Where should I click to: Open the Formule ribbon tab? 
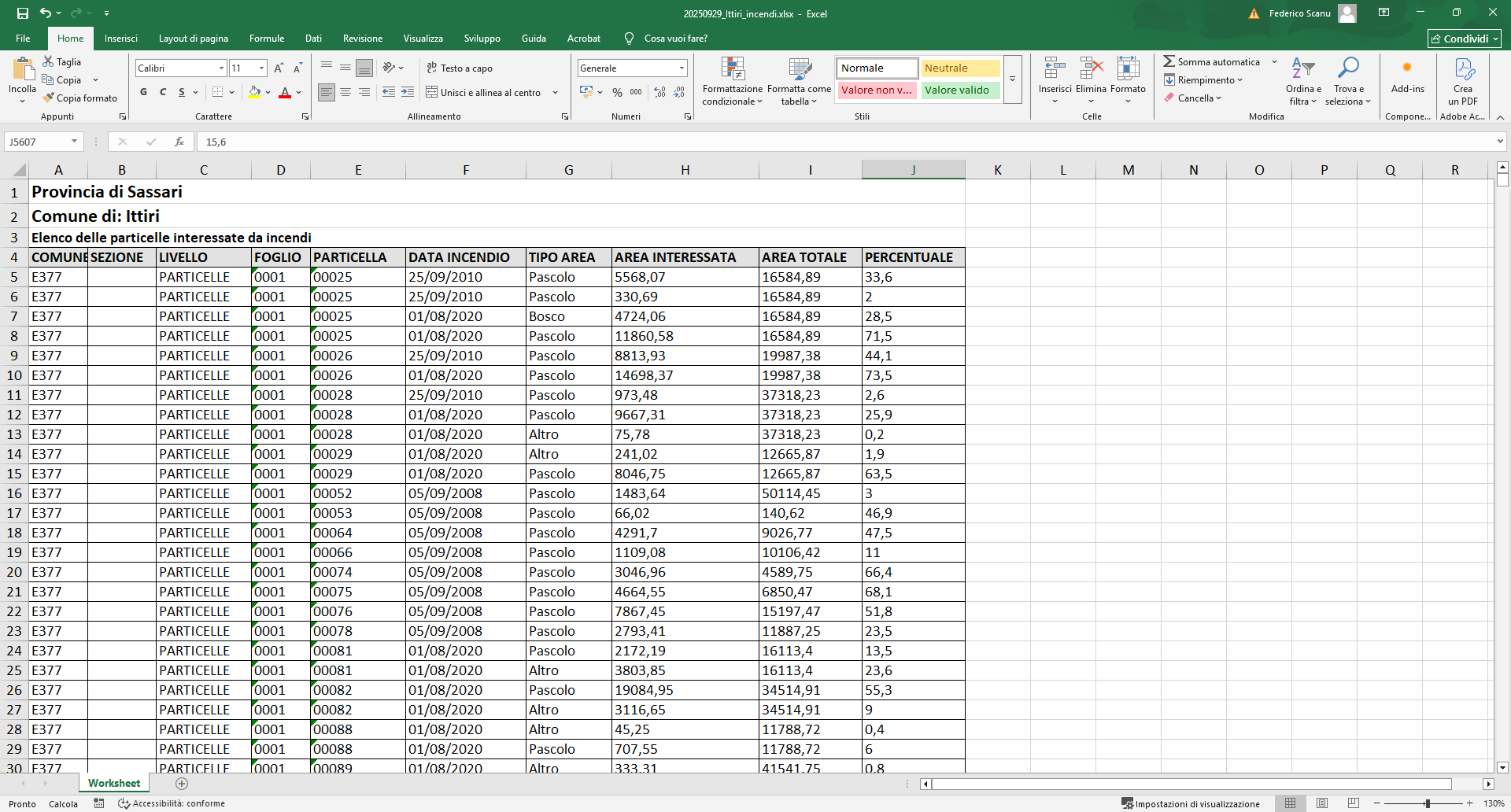tap(266, 39)
